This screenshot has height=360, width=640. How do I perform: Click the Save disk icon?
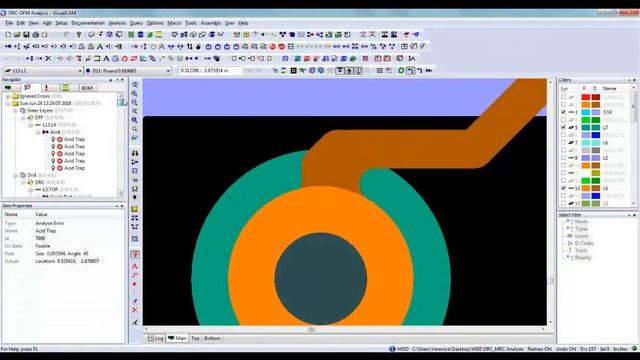tap(26, 35)
